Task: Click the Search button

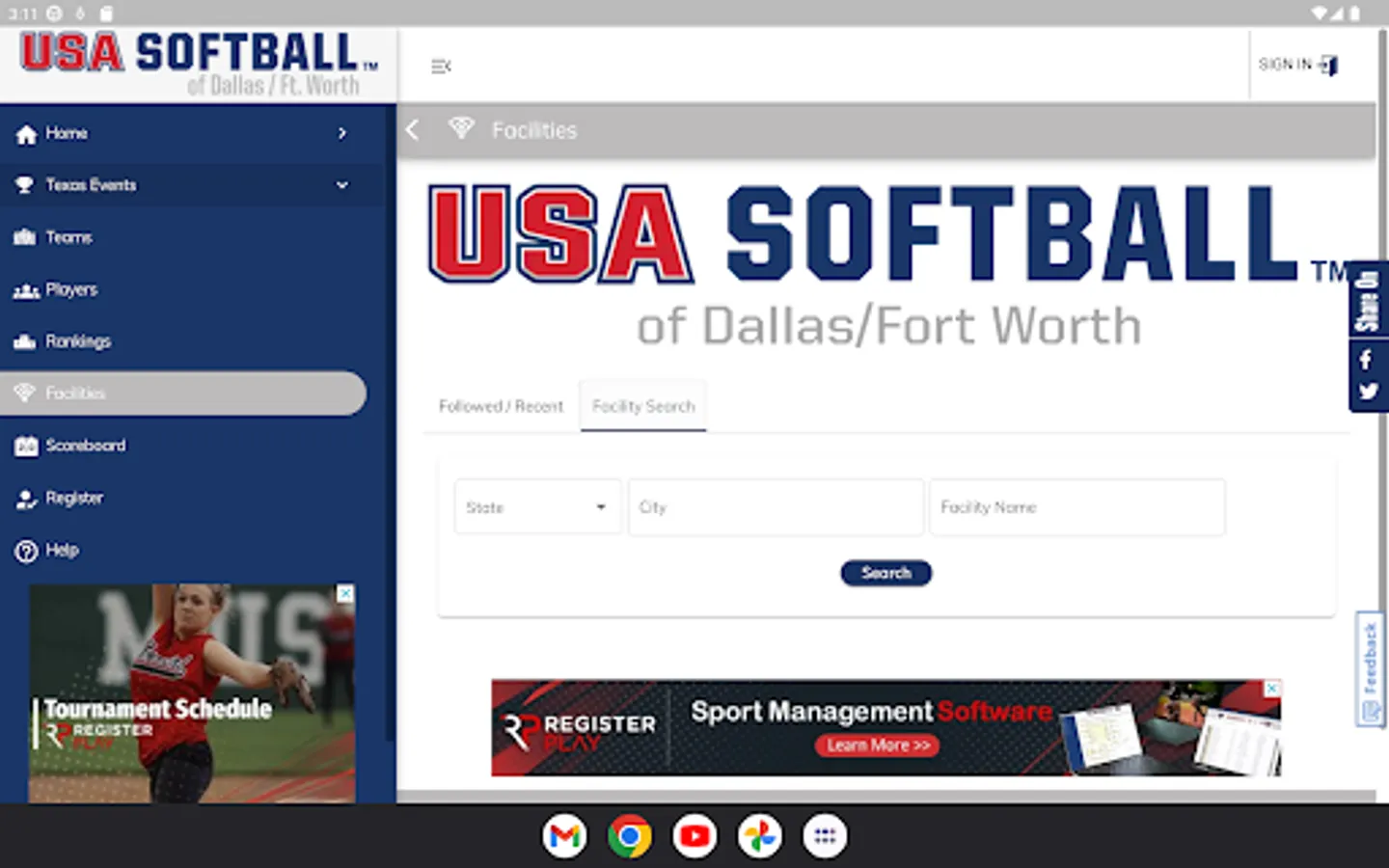Action: coord(885,573)
